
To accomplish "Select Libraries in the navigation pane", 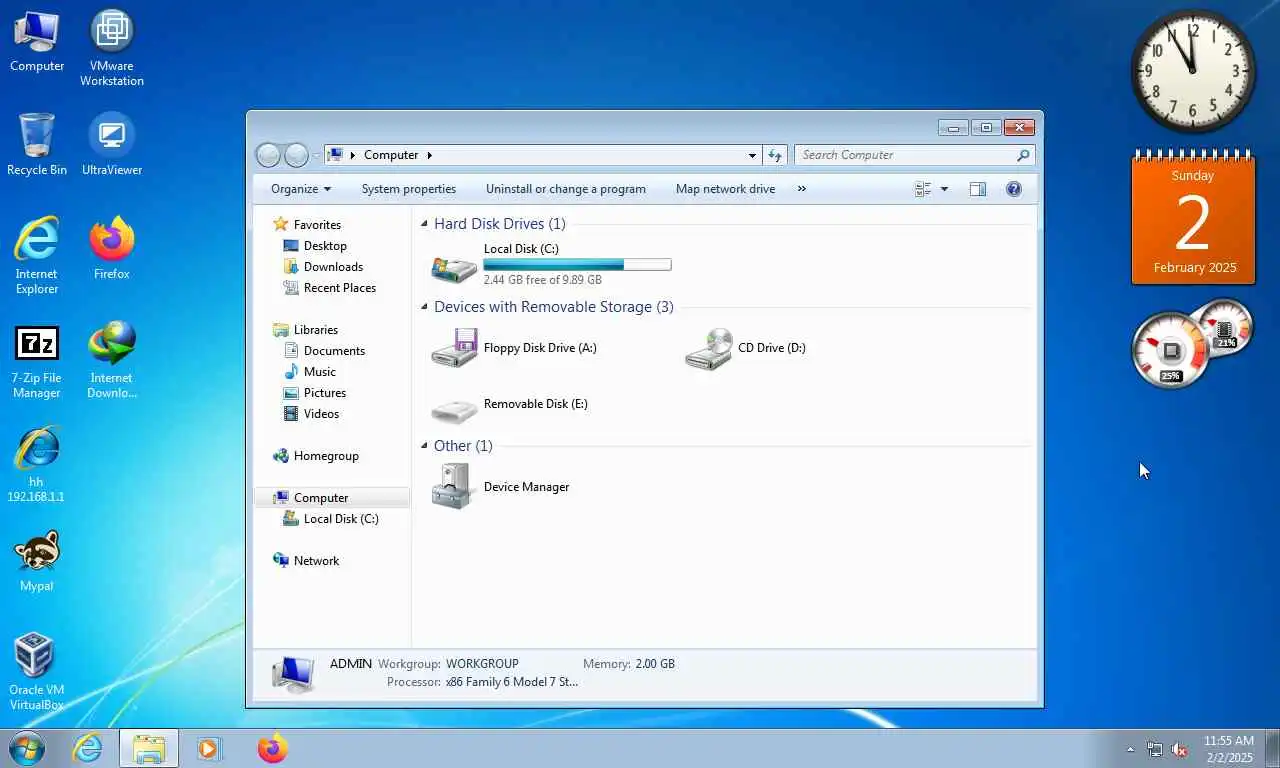I will [315, 330].
